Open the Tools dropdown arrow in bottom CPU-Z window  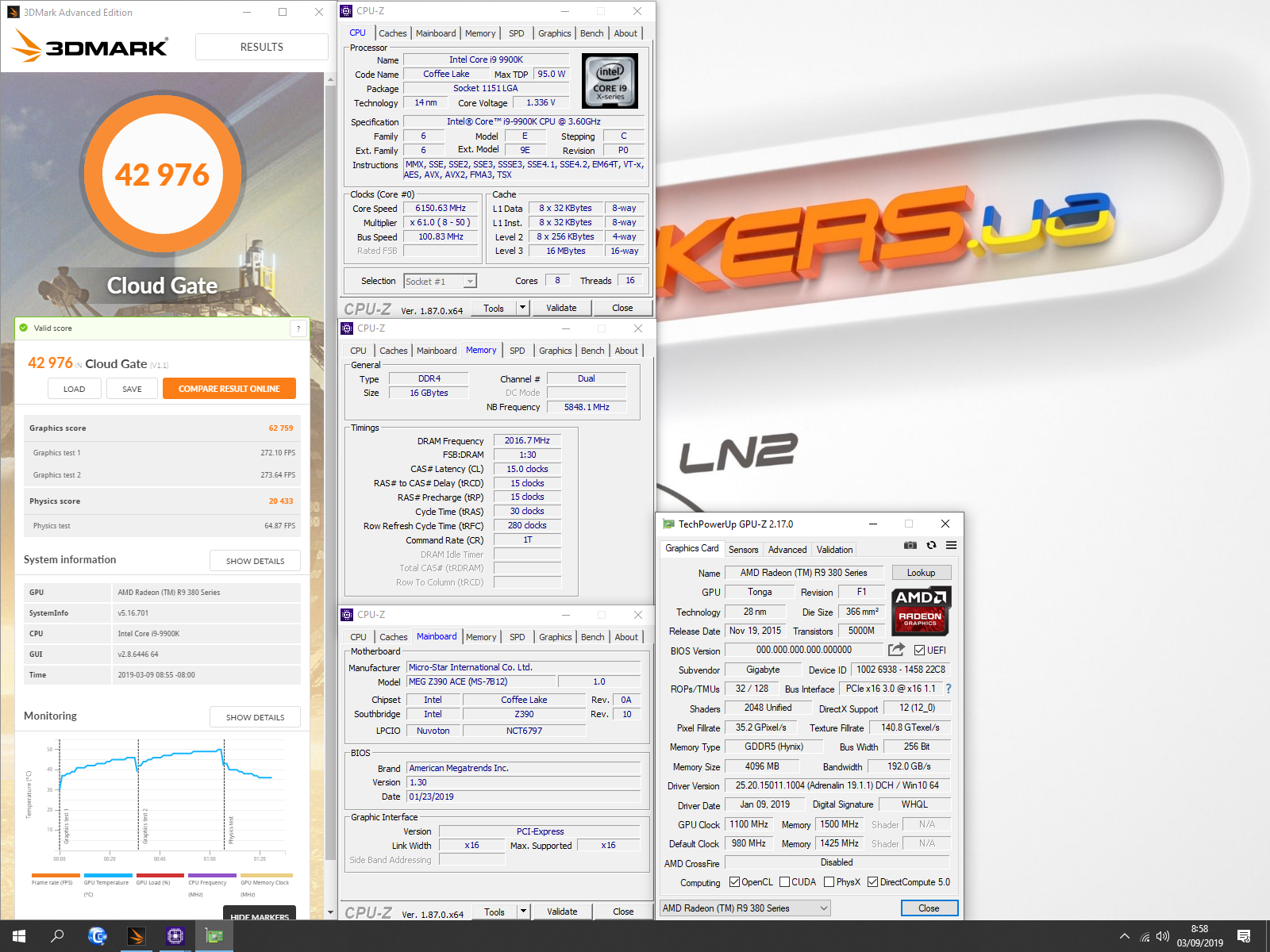point(523,912)
